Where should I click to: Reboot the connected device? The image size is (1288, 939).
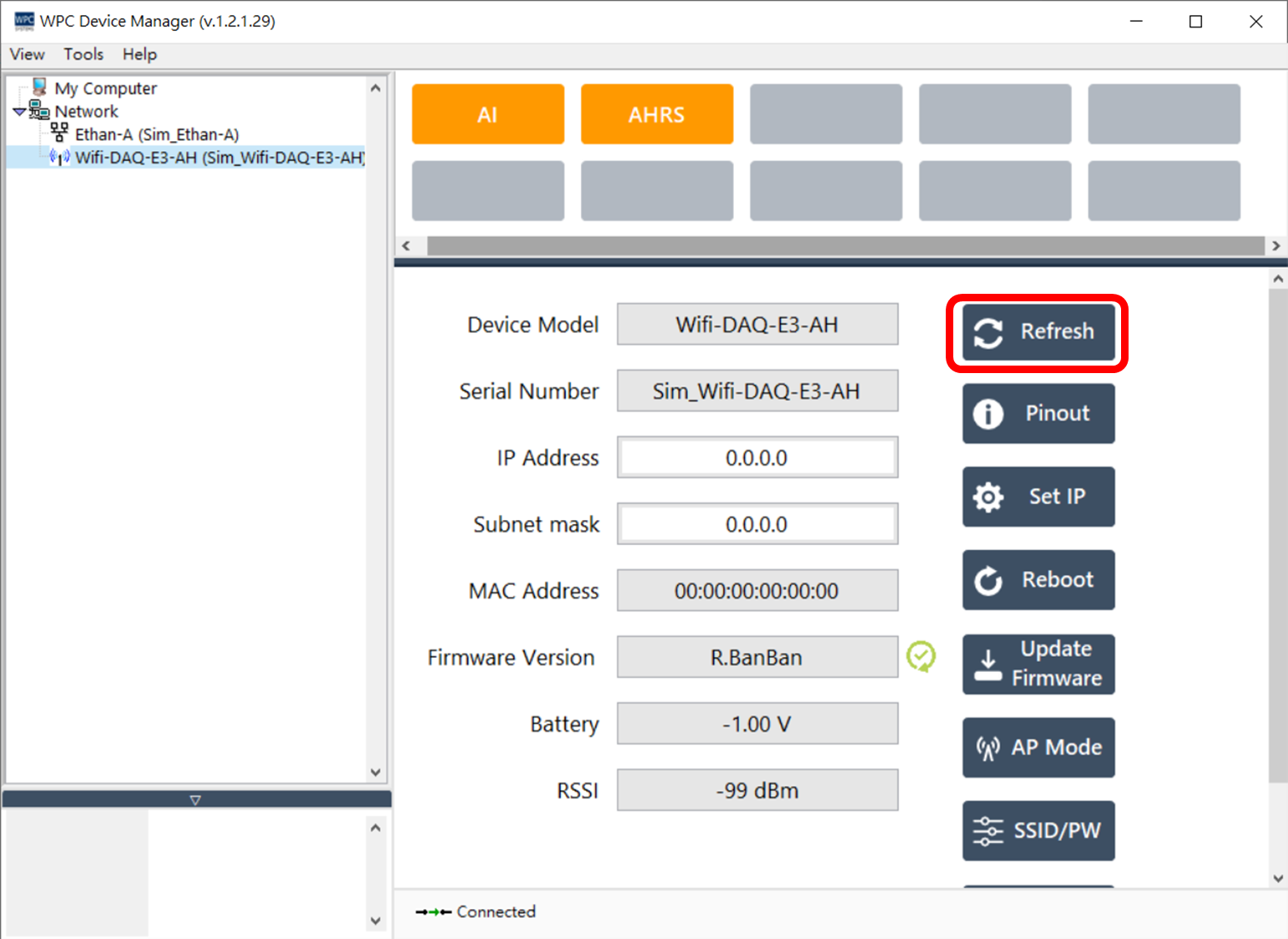pyautogui.click(x=1038, y=579)
